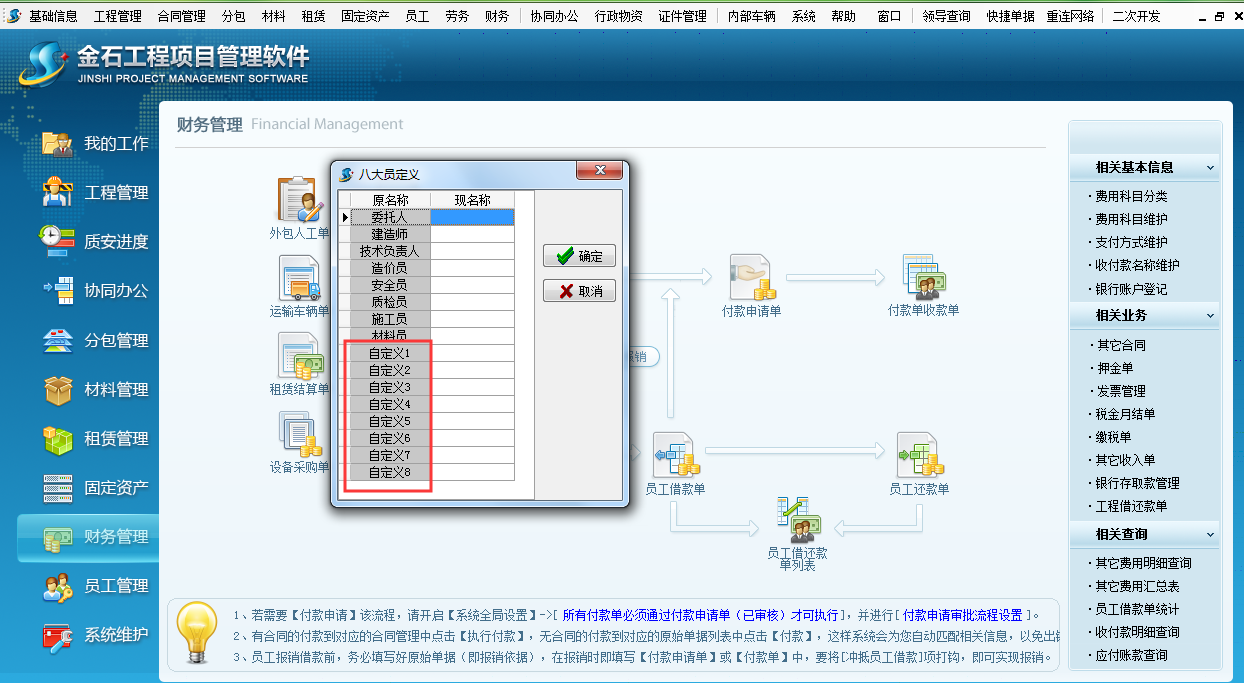Open 发票管理 link
The image size is (1244, 683).
(1120, 391)
